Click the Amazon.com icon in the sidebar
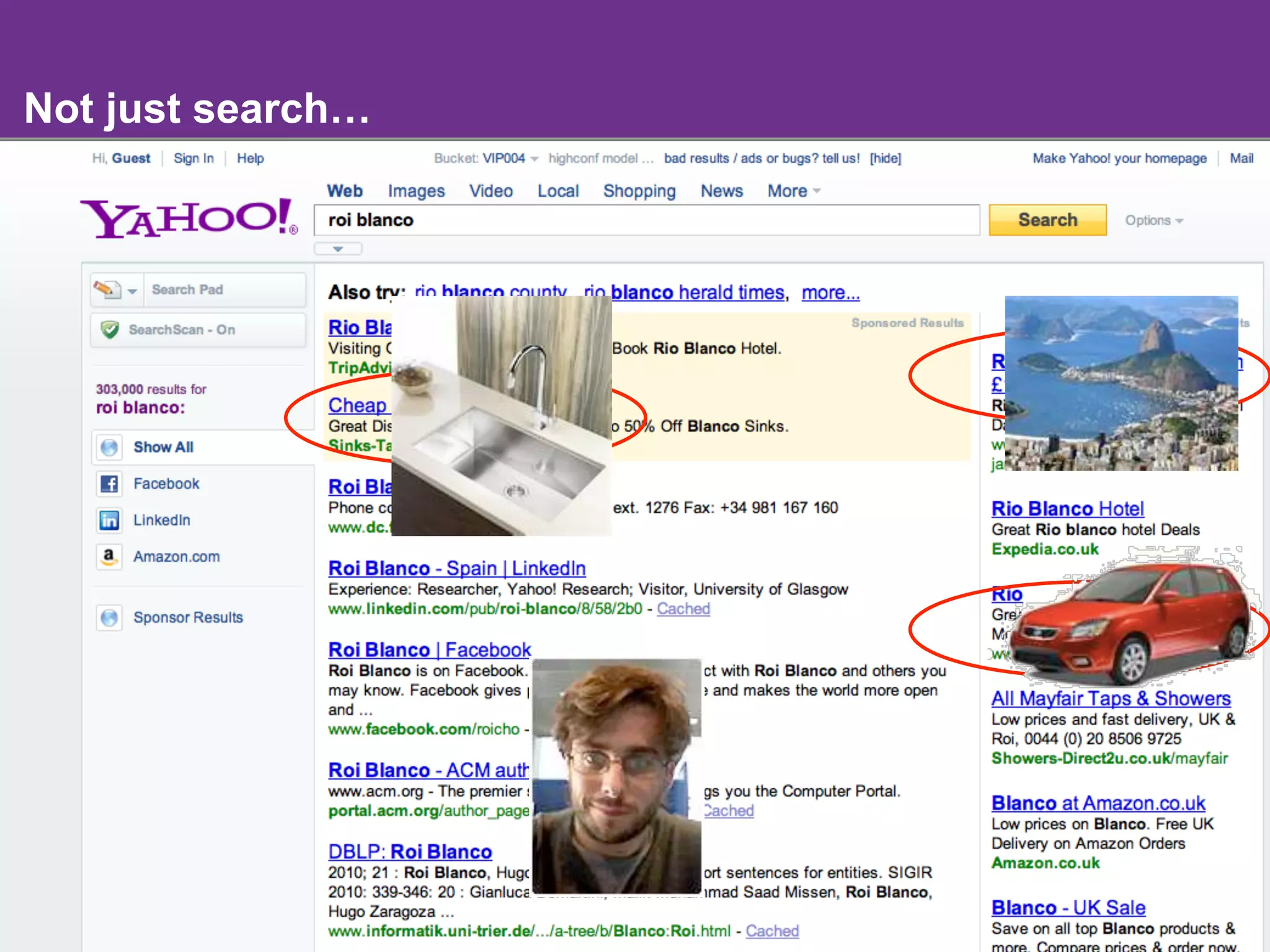The height and width of the screenshot is (952, 1270). [x=110, y=557]
